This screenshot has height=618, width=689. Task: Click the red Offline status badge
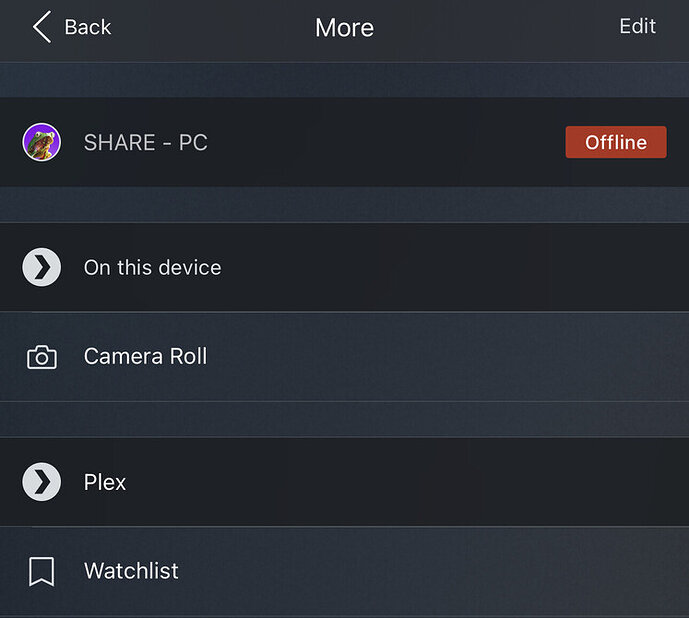click(x=615, y=142)
